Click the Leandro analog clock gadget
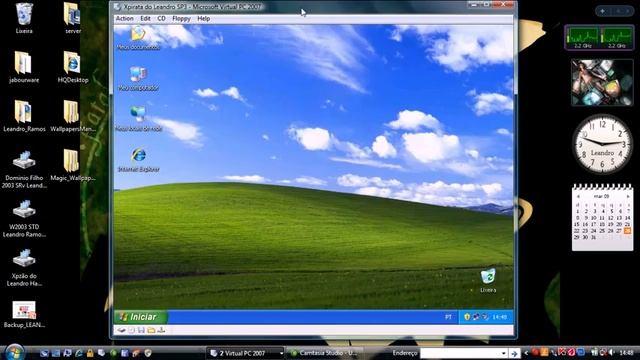The image size is (640, 360). coord(602,144)
